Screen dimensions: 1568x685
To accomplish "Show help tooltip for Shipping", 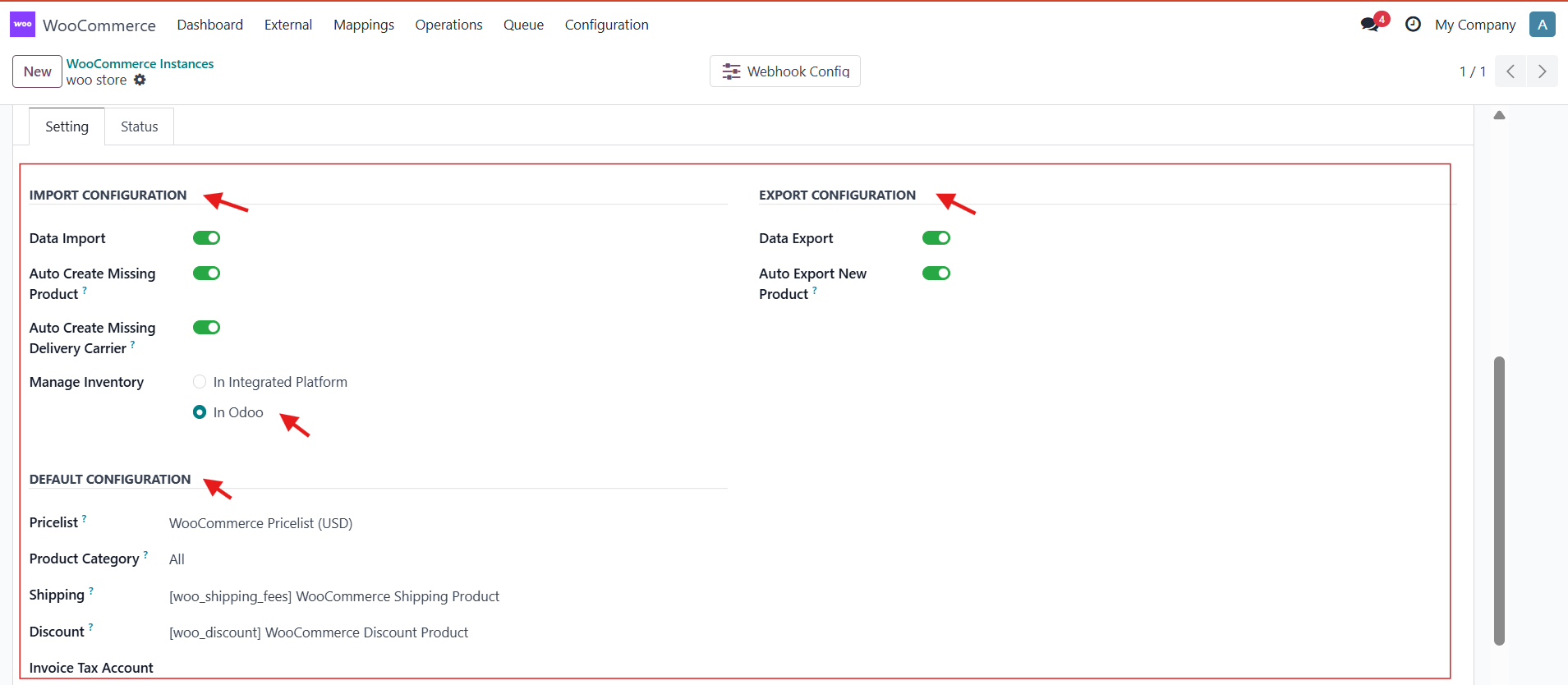I will 91,591.
